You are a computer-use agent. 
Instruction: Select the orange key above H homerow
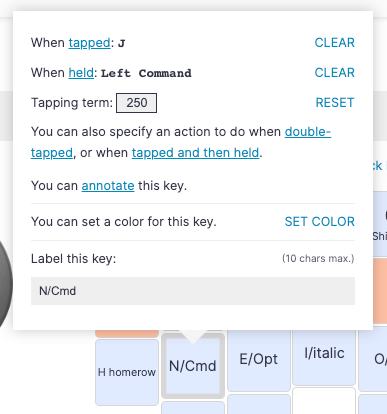coord(127,333)
